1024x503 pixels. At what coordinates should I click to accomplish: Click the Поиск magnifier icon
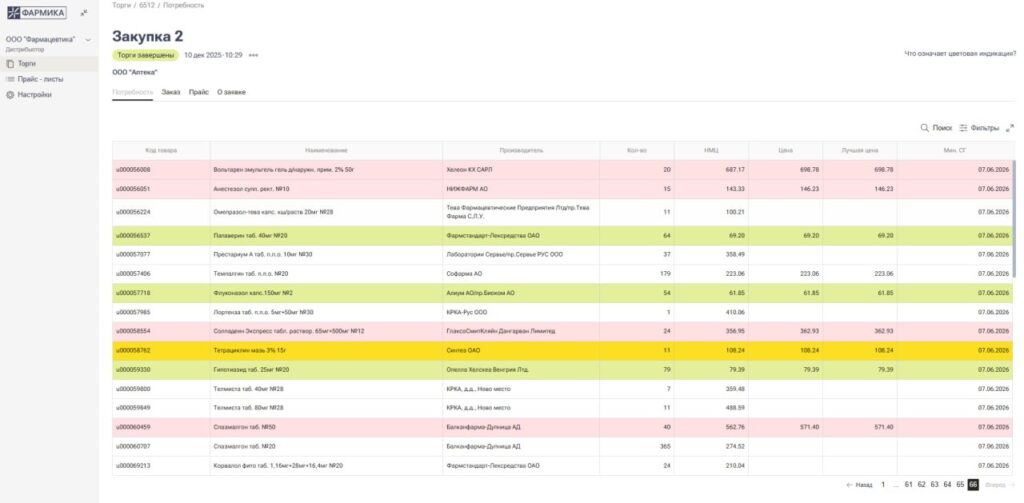pos(925,128)
